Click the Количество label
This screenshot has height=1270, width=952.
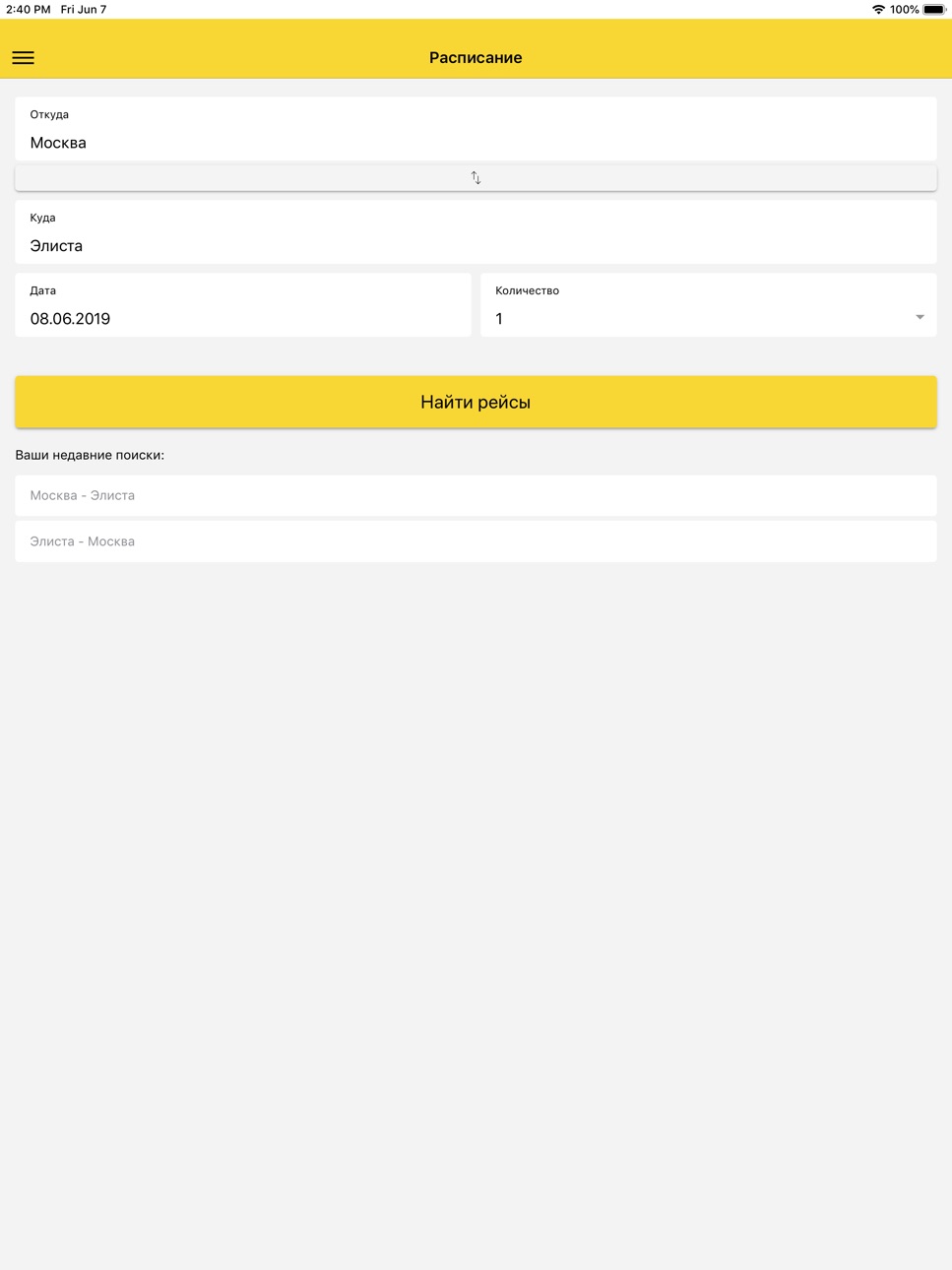[x=527, y=290]
